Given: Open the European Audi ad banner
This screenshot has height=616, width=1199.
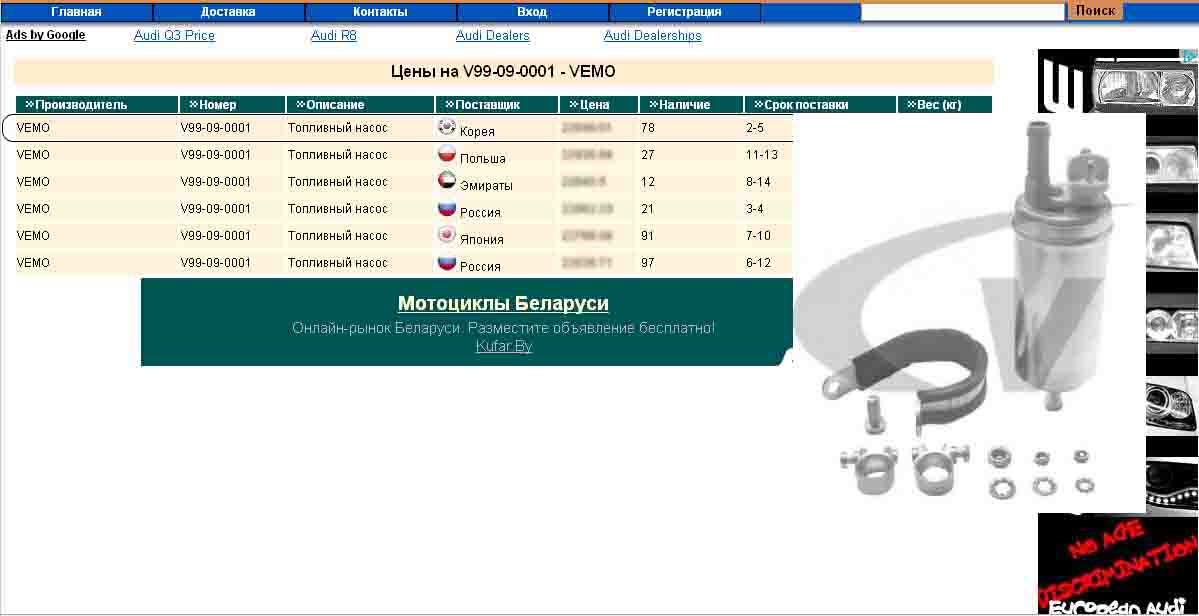Looking at the screenshot, I should pos(1117,566).
